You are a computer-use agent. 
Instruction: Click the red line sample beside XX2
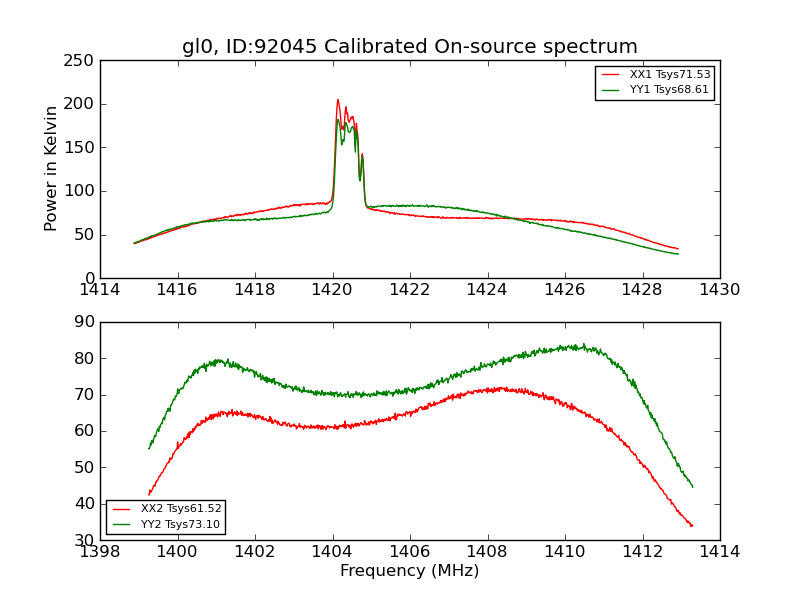[122, 509]
